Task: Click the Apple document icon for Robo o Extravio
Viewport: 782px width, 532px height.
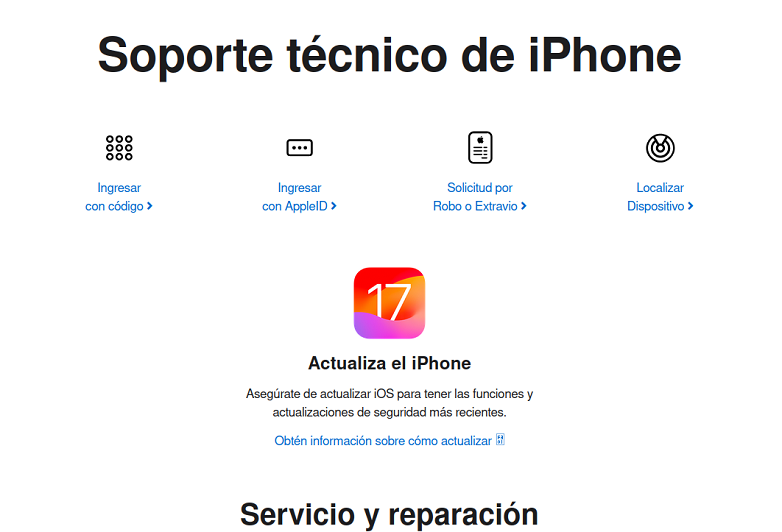Action: 480,148
